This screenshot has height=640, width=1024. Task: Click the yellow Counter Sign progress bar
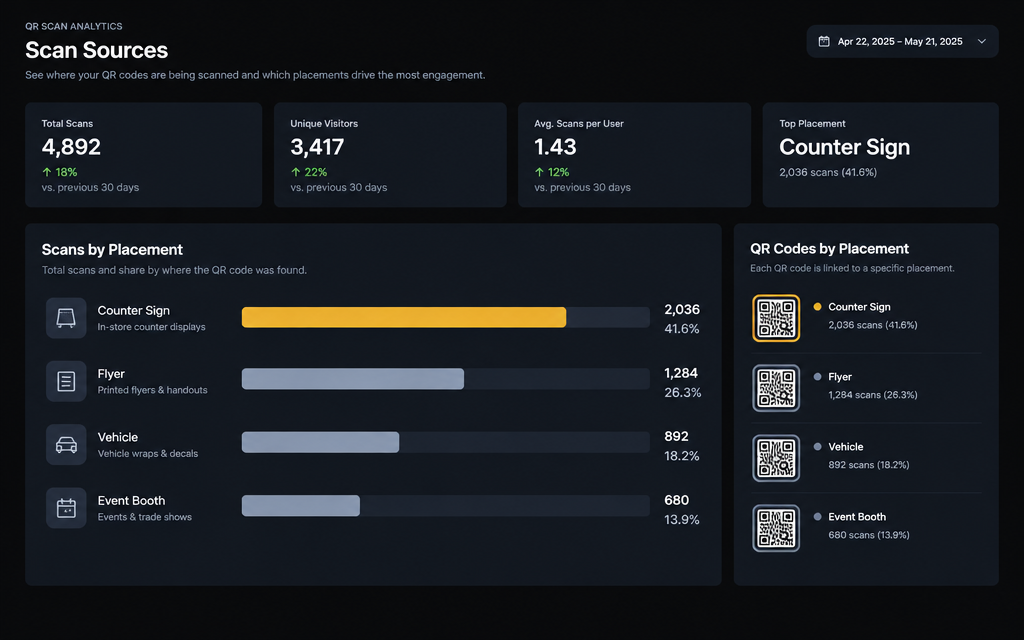click(404, 317)
